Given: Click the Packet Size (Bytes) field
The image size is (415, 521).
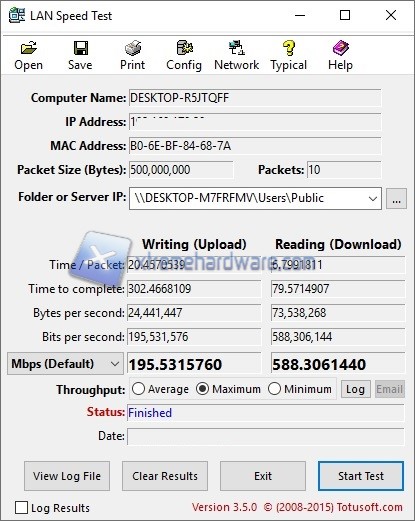Looking at the screenshot, I should click(x=181, y=170).
